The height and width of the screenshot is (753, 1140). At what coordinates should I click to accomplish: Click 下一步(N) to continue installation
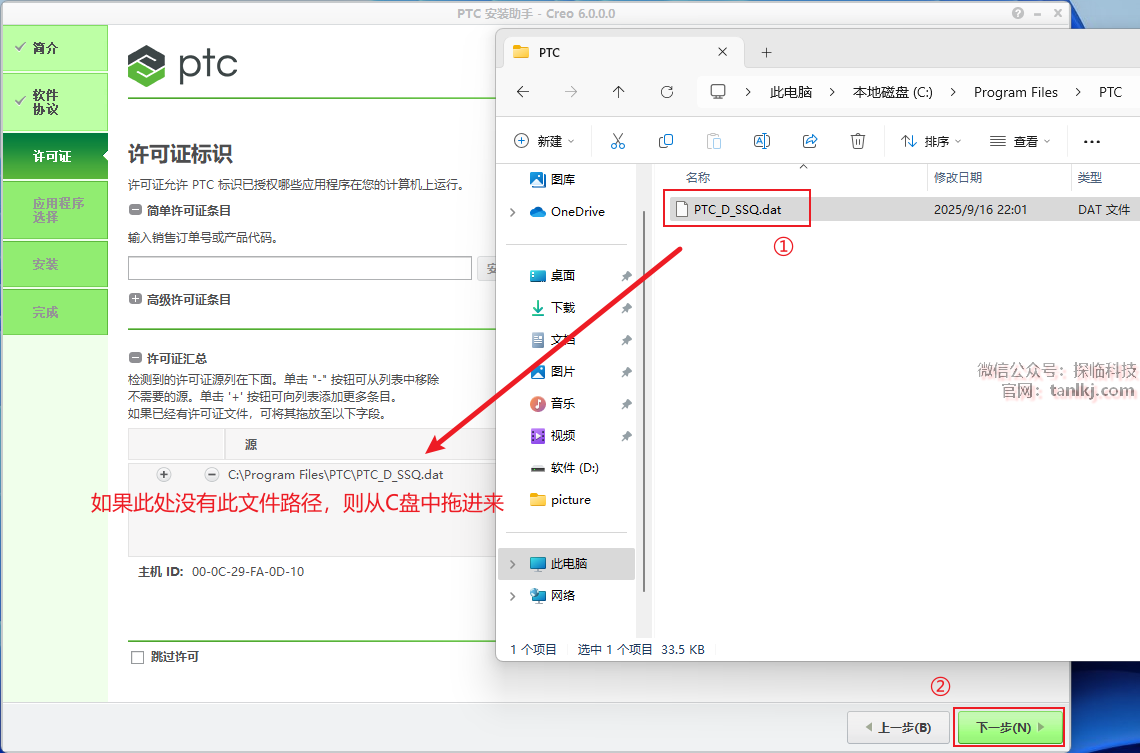click(x=1009, y=727)
